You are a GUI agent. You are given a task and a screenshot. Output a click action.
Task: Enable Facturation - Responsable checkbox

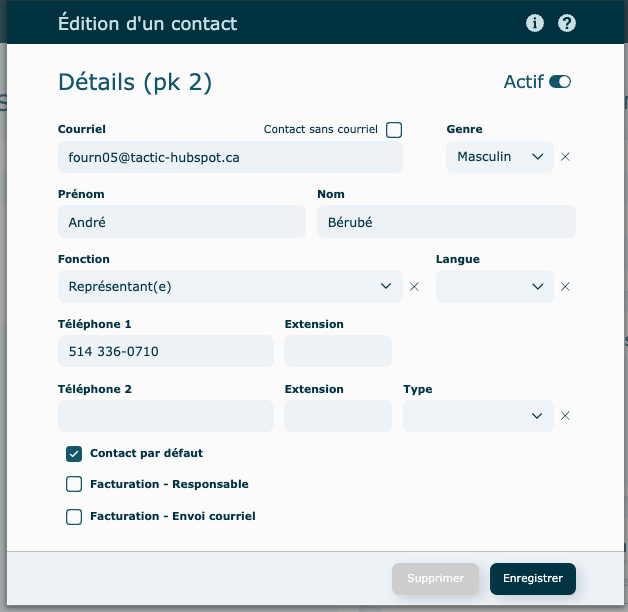point(74,484)
